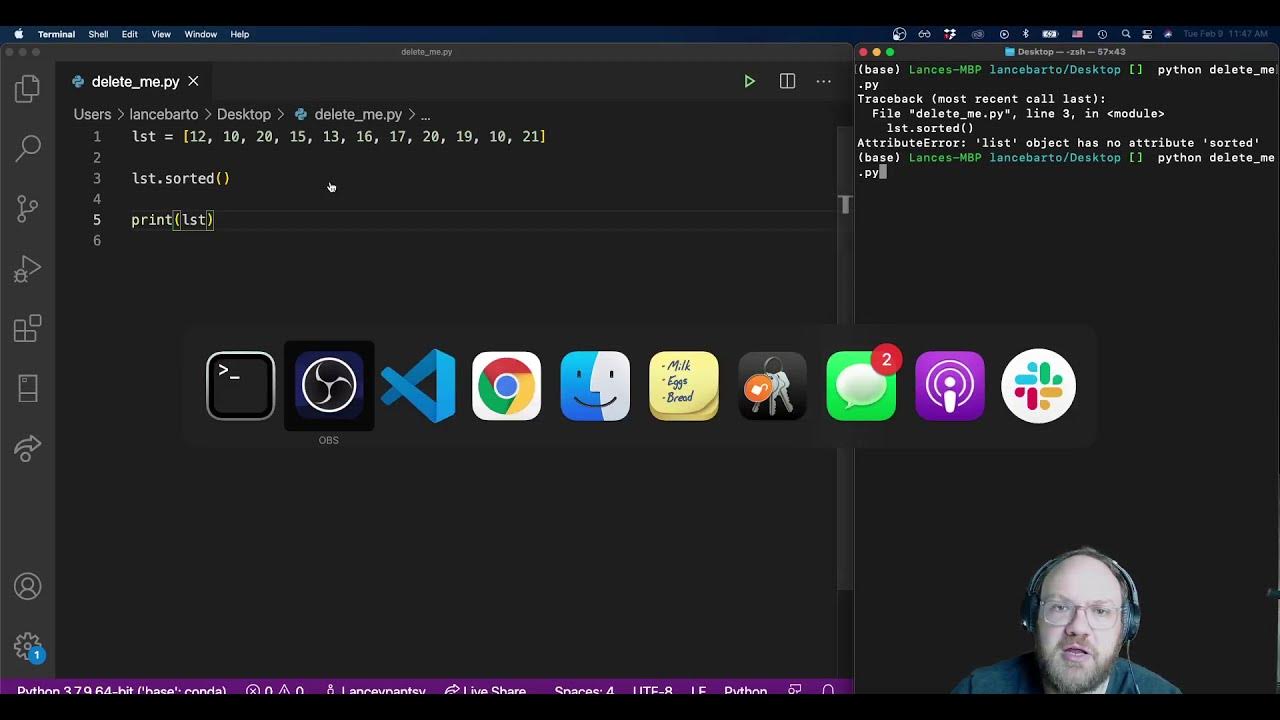The height and width of the screenshot is (720, 1280).
Task: Click OBS icon in macOS menu bar
Action: [x=899, y=34]
